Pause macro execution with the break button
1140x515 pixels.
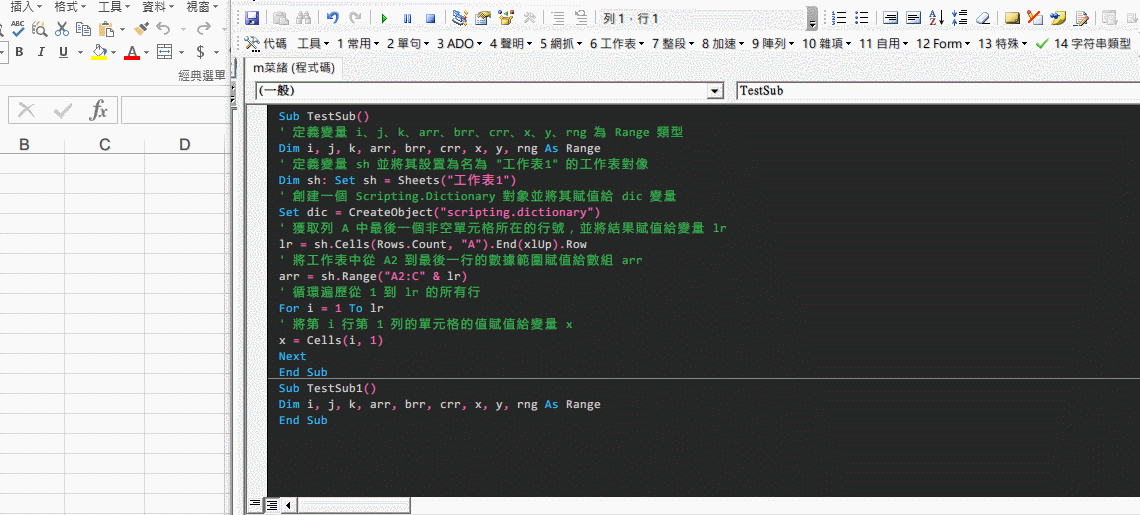(407, 18)
